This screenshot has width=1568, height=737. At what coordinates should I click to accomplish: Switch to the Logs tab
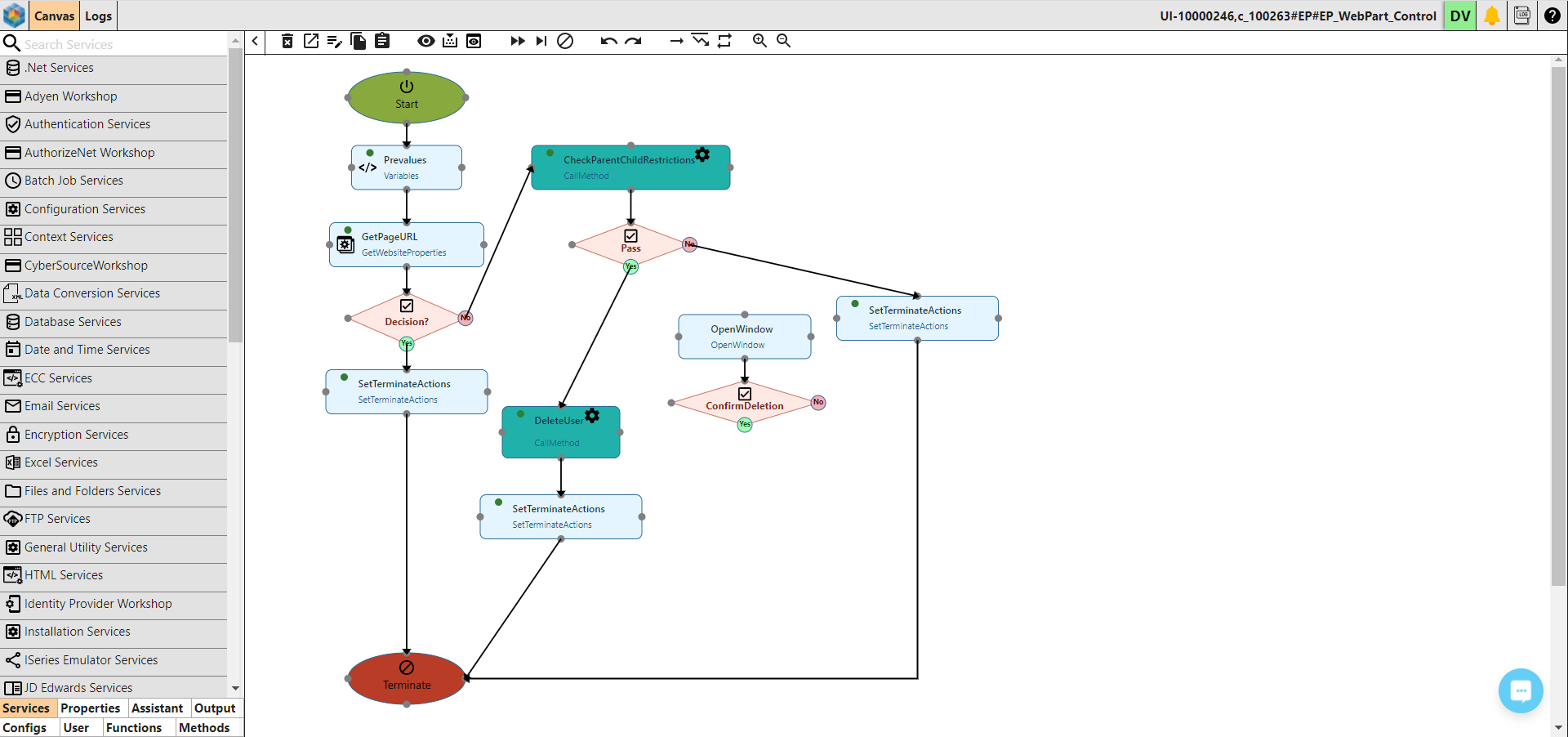(x=99, y=16)
